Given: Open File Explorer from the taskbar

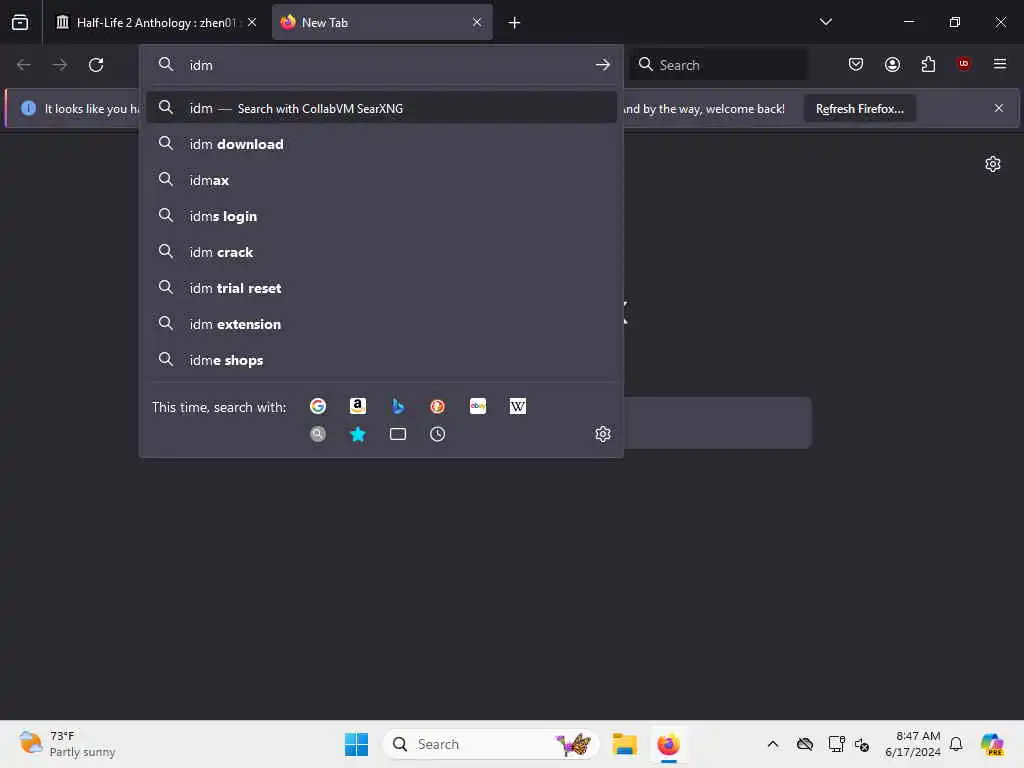Looking at the screenshot, I should pos(624,744).
